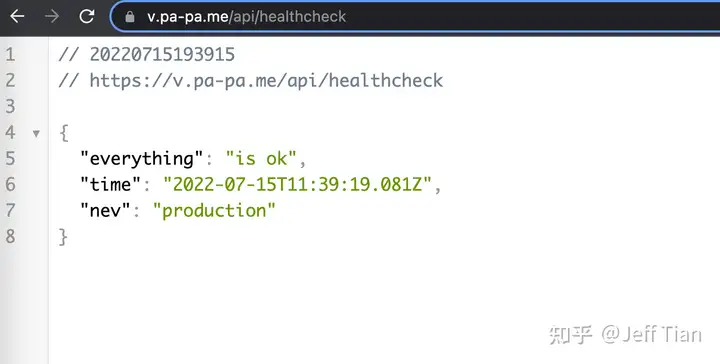
Task: Click the "everything" JSON key
Action: point(142,159)
